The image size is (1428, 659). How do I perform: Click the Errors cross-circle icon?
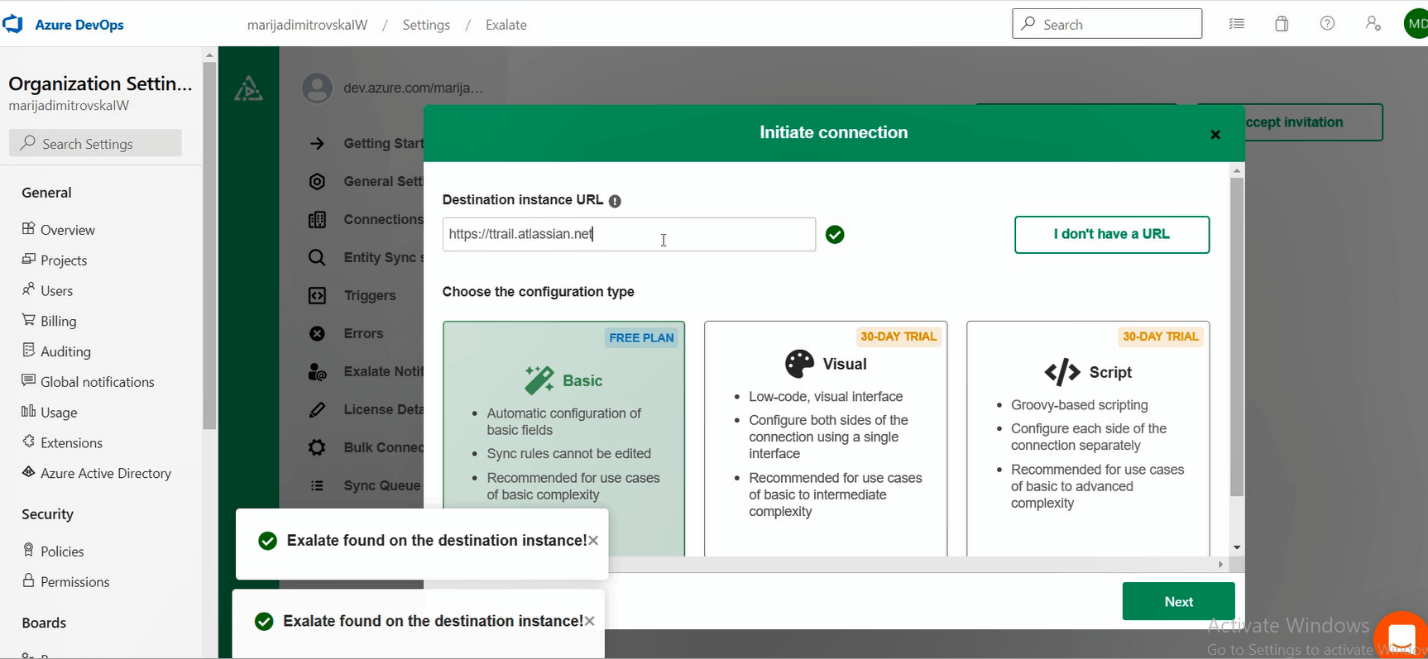coord(317,333)
